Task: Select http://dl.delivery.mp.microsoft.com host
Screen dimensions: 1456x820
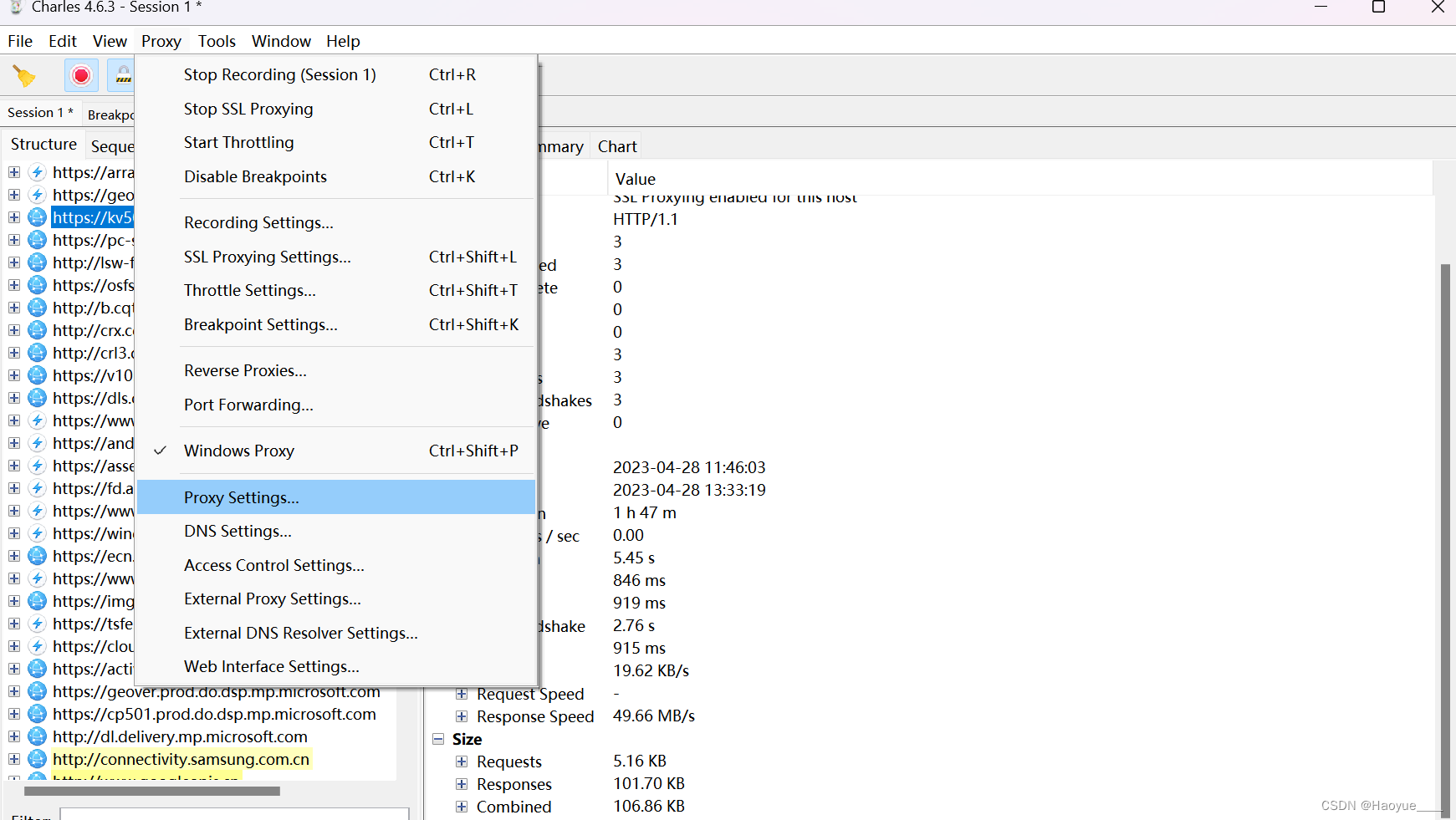Action: pyautogui.click(x=180, y=736)
